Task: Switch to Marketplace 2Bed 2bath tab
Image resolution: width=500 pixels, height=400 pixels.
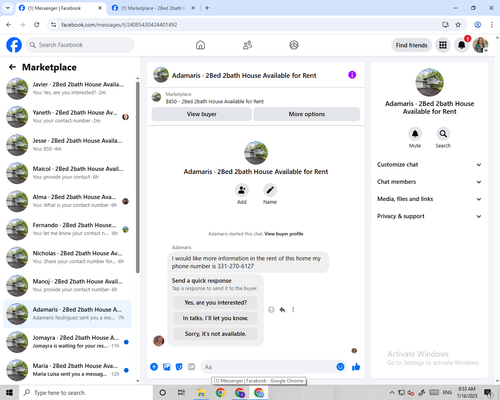Action: click(153, 8)
